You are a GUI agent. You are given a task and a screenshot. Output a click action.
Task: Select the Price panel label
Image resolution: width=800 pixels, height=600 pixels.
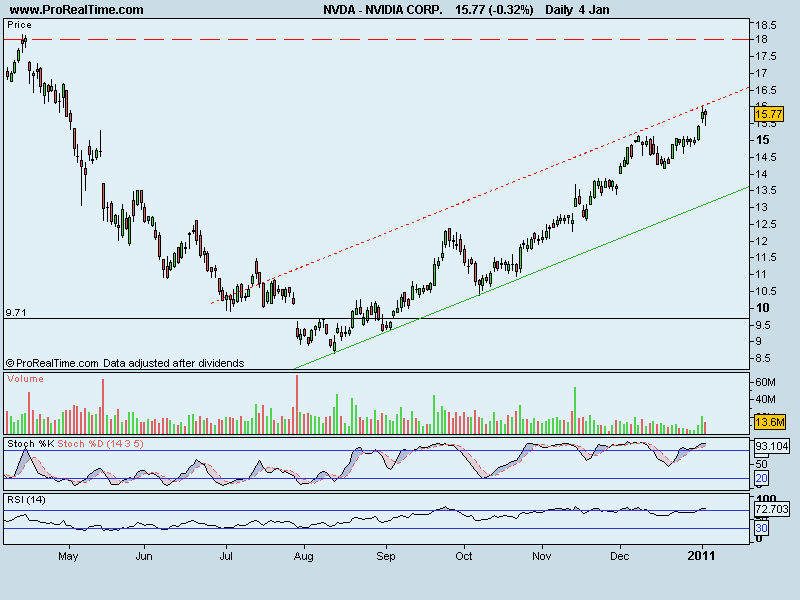(19, 25)
